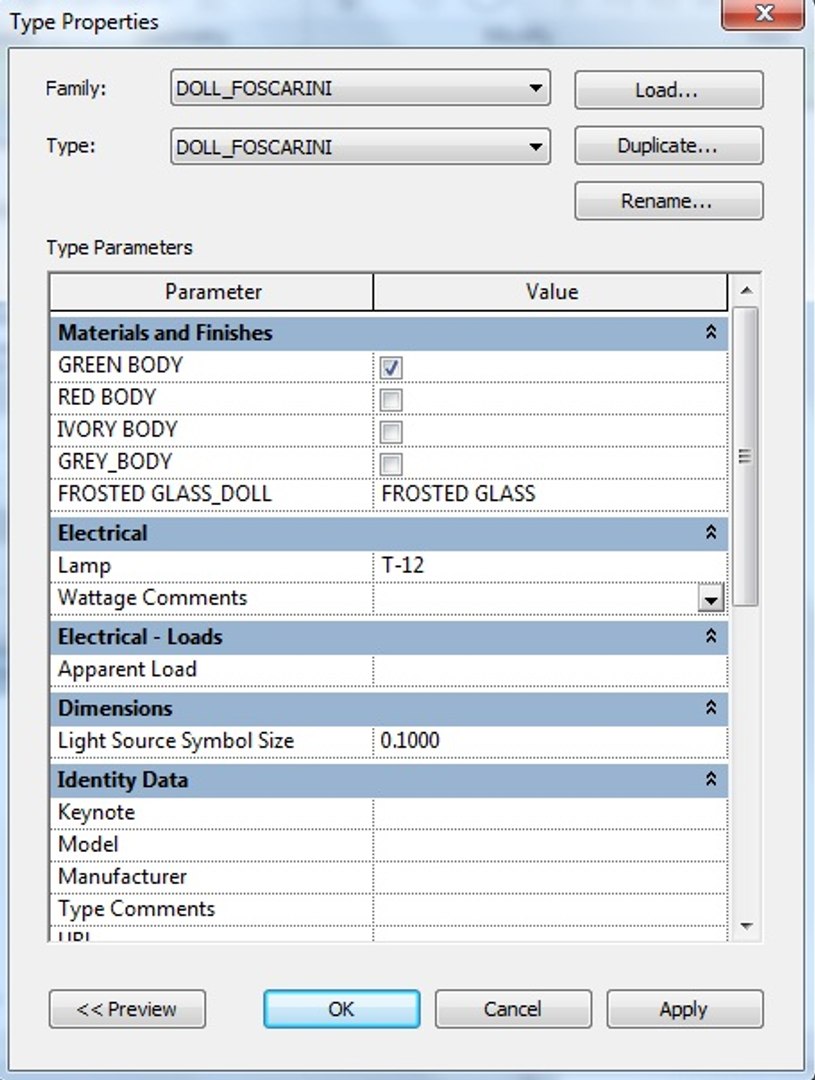Select the Wattage Comments parameter name
The image size is (815, 1080).
152,598
